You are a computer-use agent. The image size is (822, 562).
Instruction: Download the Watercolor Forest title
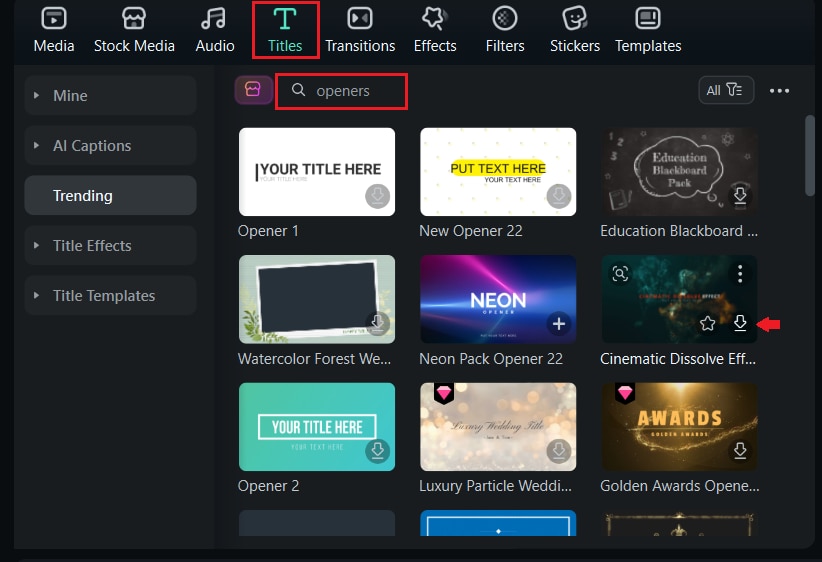(377, 322)
